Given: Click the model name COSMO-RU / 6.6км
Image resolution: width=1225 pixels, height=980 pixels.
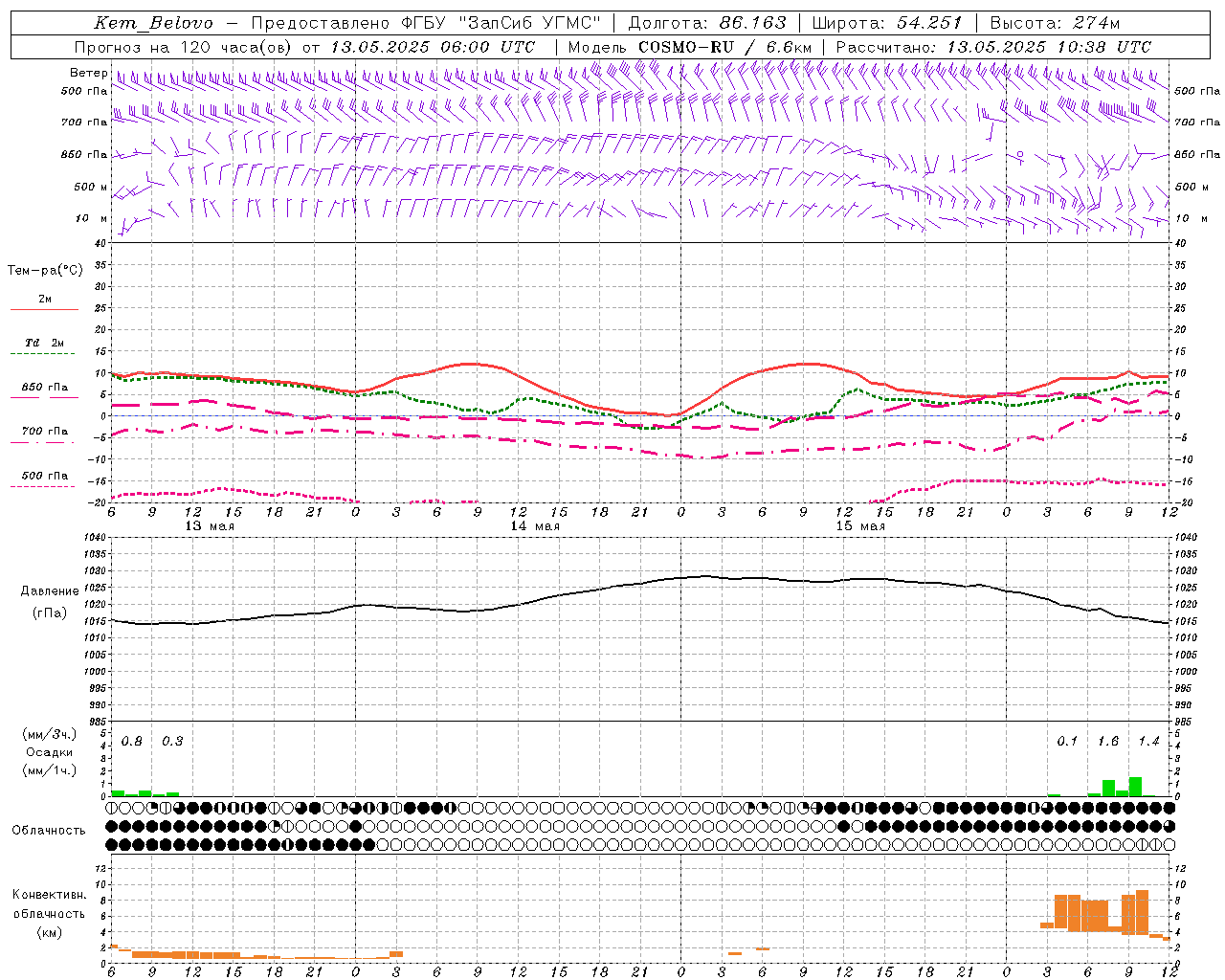Looking at the screenshot, I should pyautogui.click(x=724, y=47).
